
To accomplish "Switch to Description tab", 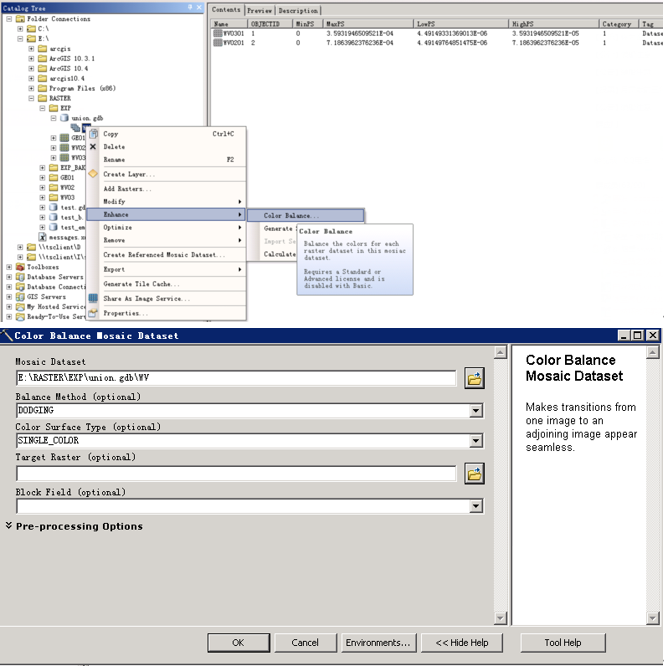I will coord(298,10).
